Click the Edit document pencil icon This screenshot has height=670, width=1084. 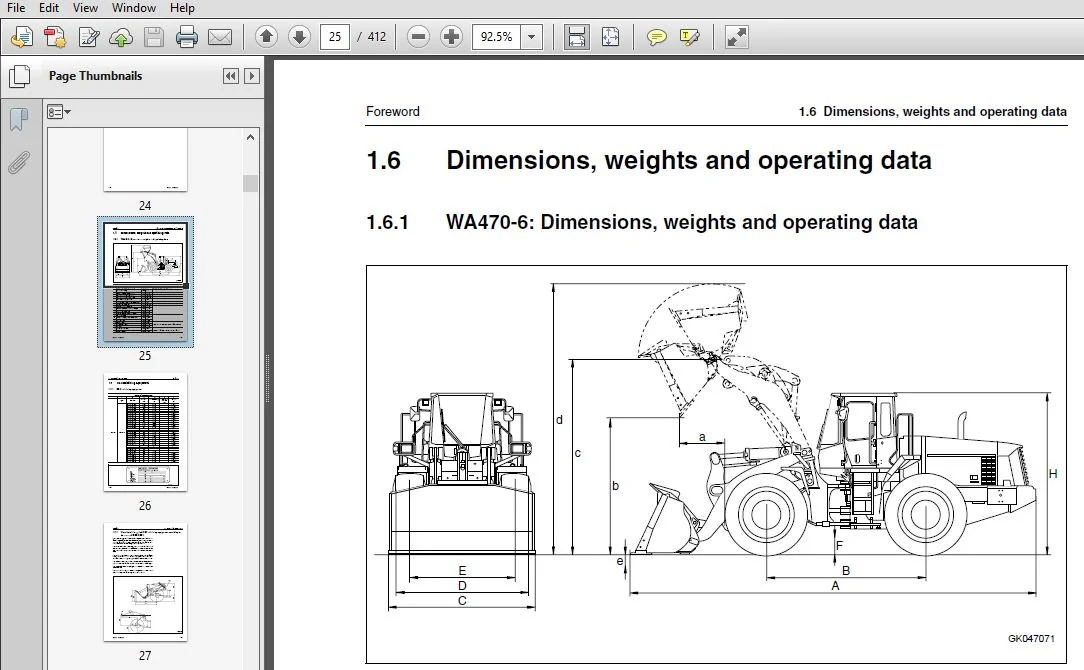coord(88,37)
